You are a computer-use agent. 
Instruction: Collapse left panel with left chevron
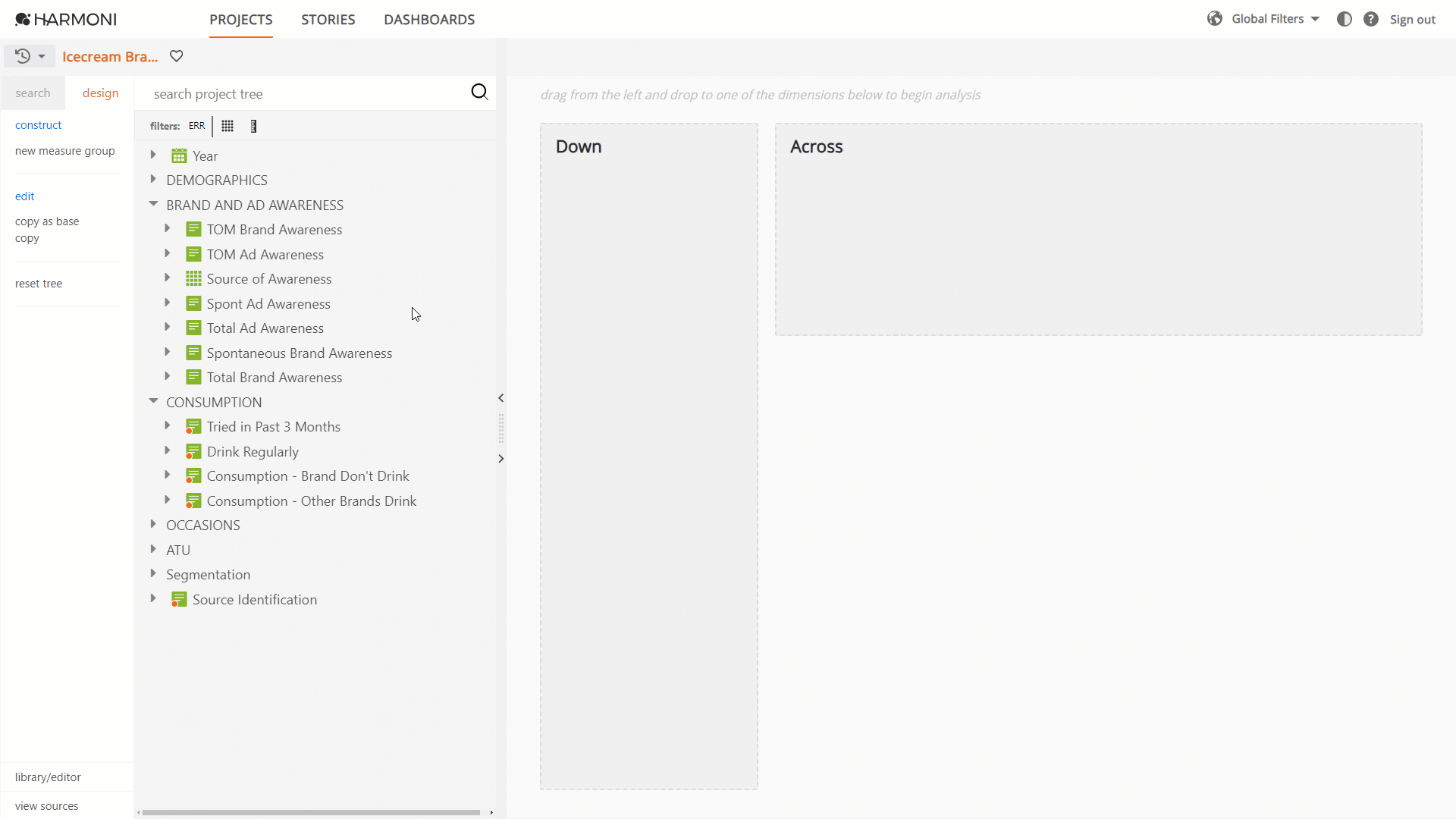point(500,398)
